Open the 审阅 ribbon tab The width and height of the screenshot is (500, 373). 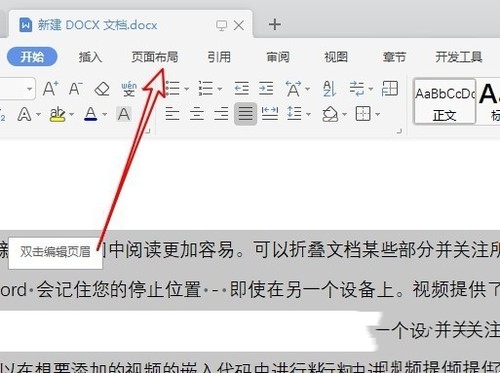(278, 57)
